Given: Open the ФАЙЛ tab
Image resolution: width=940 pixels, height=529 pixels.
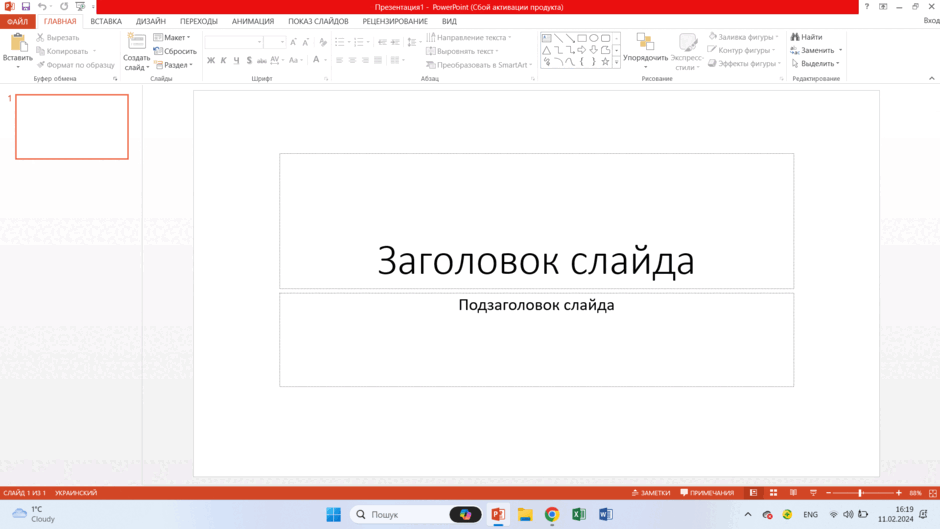Looking at the screenshot, I should [17, 21].
